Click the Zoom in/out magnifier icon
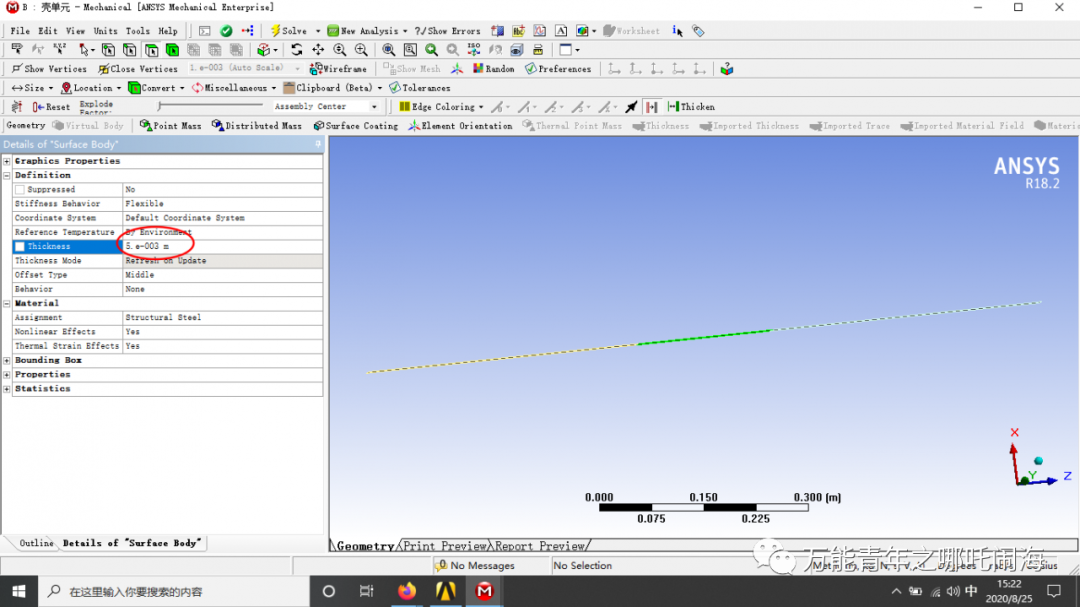Screen dimensions: 1080x607 click(x=340, y=50)
